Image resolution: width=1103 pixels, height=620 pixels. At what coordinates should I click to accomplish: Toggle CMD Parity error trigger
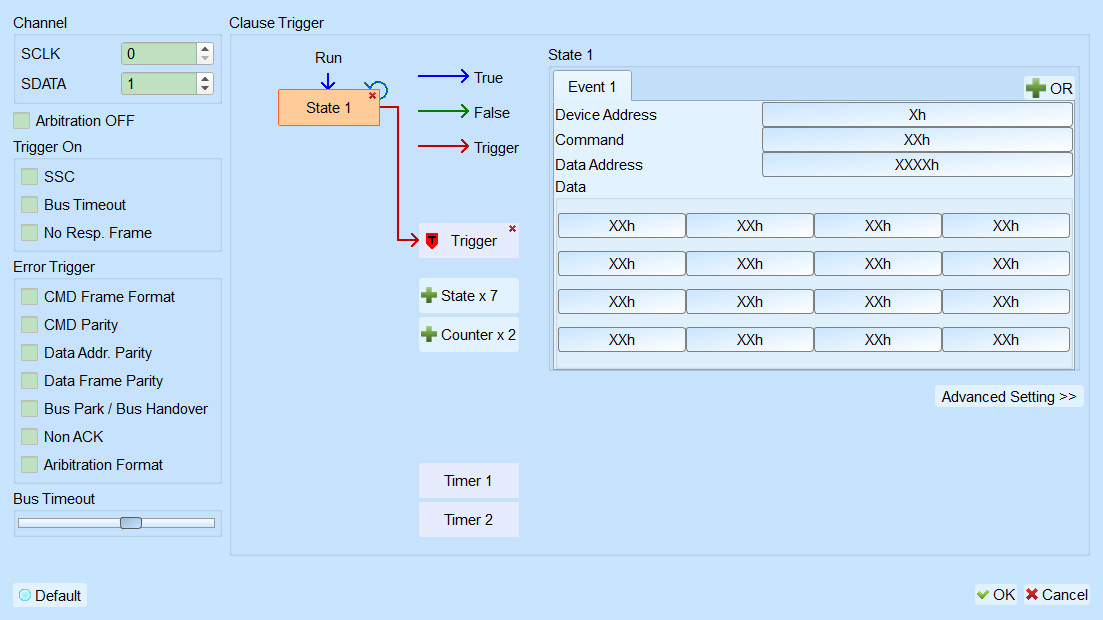click(x=30, y=324)
